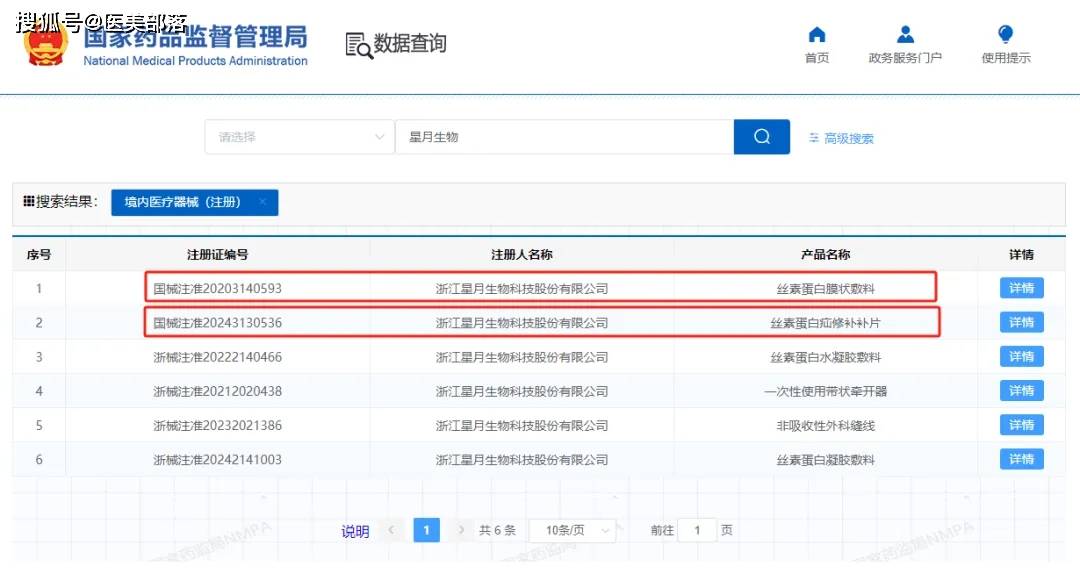Image resolution: width=1080 pixels, height=588 pixels.
Task: Open the 10条/页 page size dropdown
Action: click(572, 530)
